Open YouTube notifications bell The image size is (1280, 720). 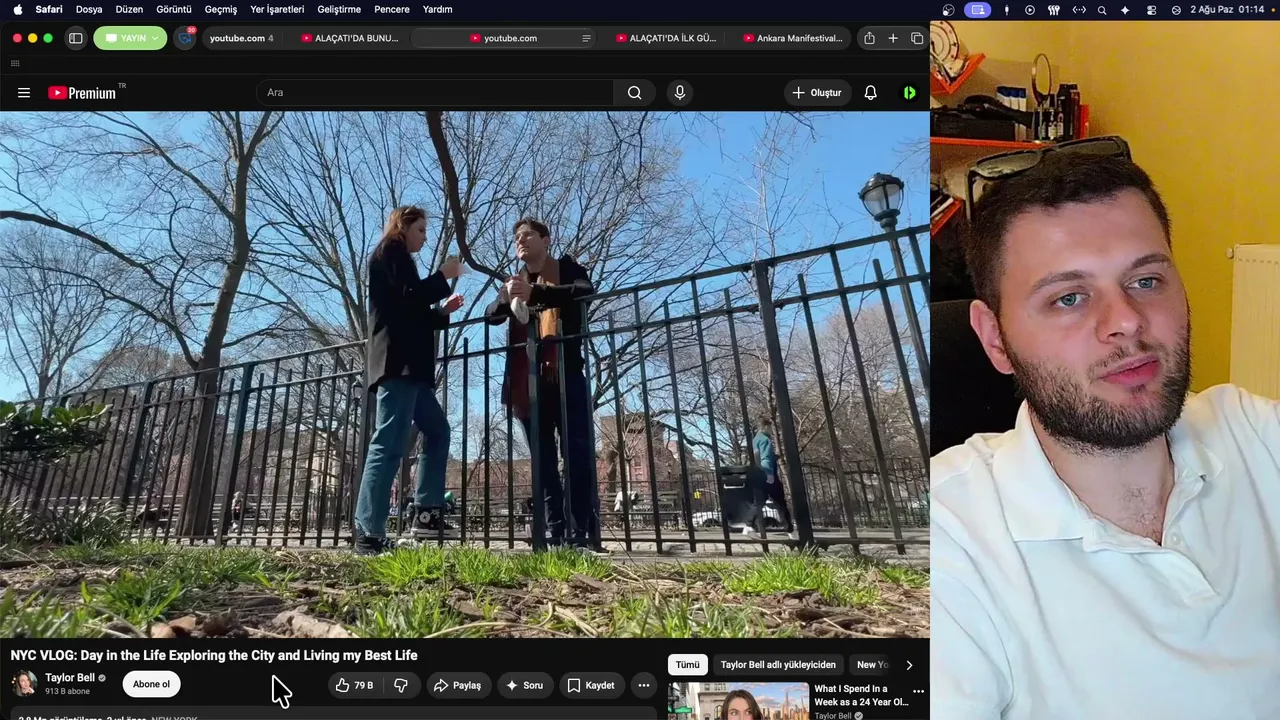point(870,93)
